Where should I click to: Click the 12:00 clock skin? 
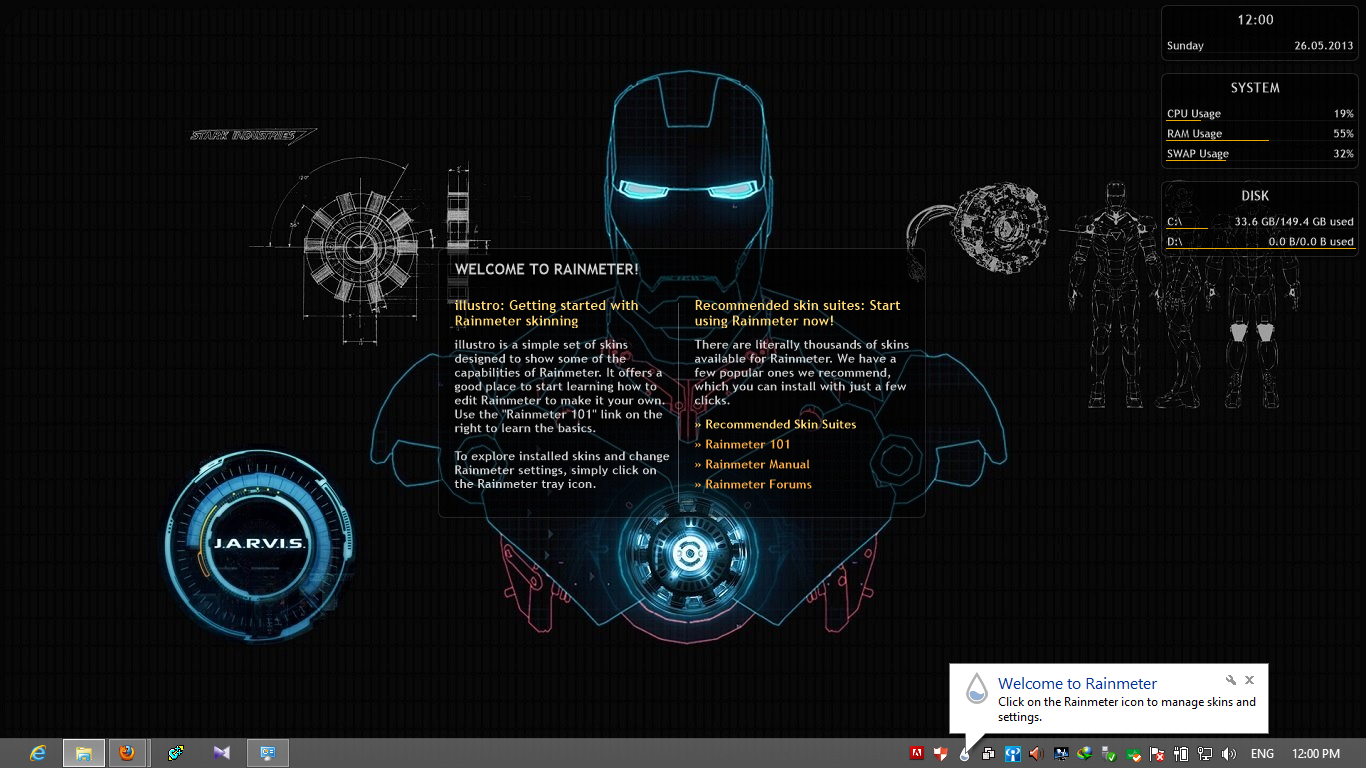point(1255,20)
